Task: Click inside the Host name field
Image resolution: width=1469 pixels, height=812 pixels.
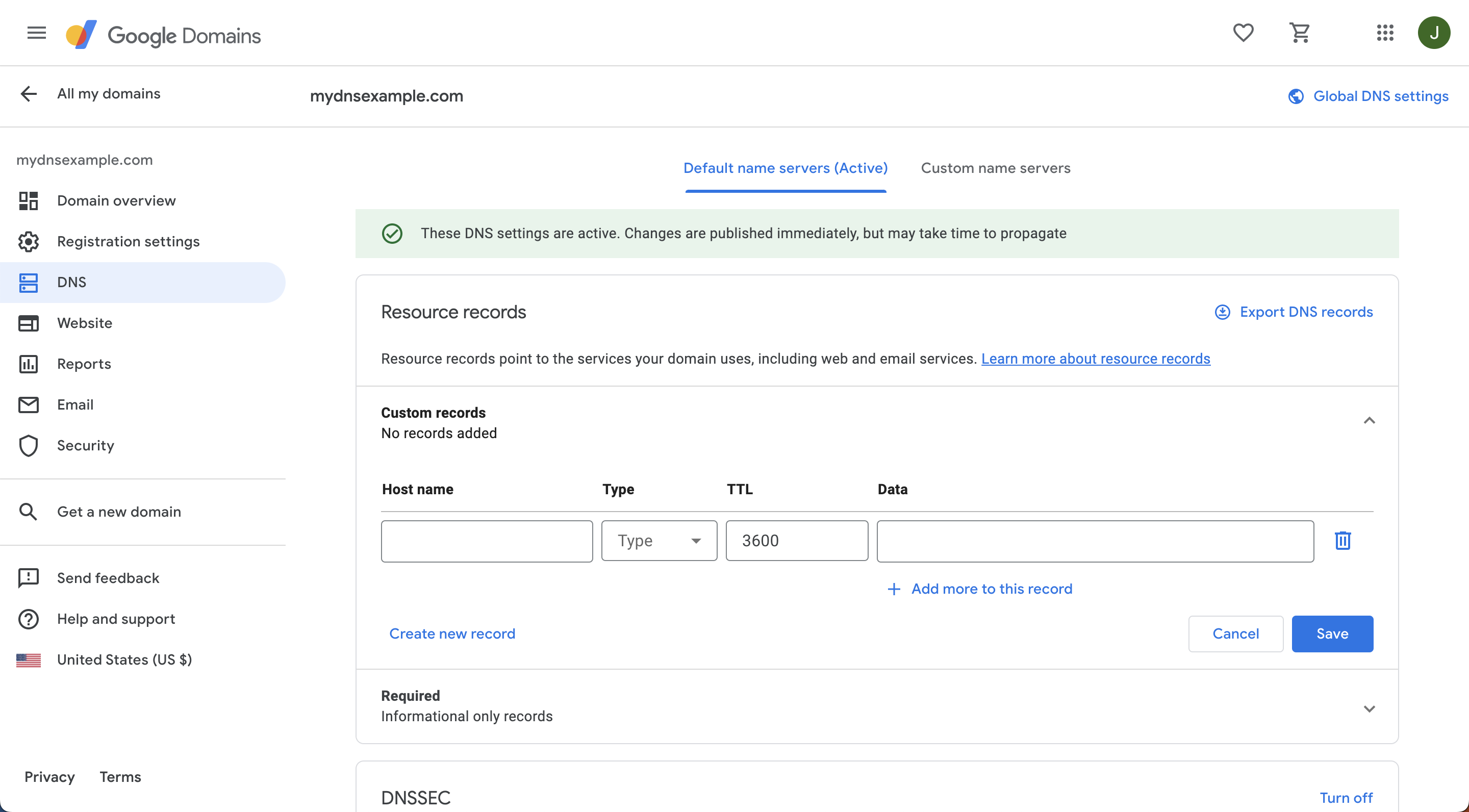Action: coord(487,541)
